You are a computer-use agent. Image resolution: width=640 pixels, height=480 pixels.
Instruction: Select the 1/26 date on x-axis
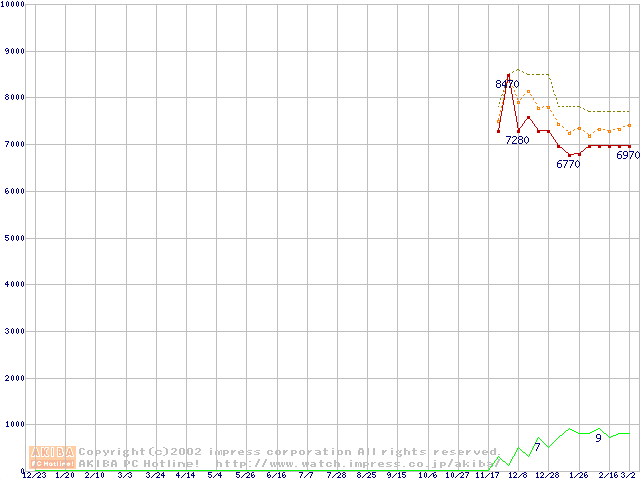tap(577, 475)
